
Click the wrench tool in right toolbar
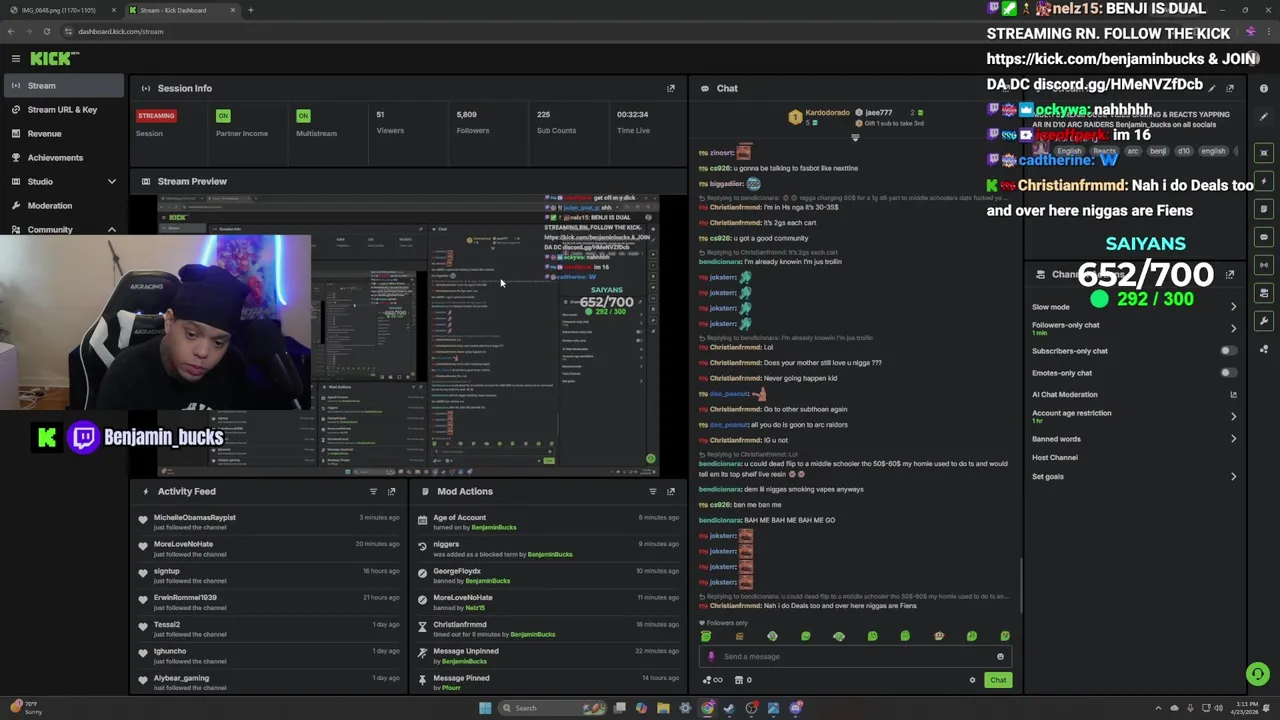[x=1264, y=321]
